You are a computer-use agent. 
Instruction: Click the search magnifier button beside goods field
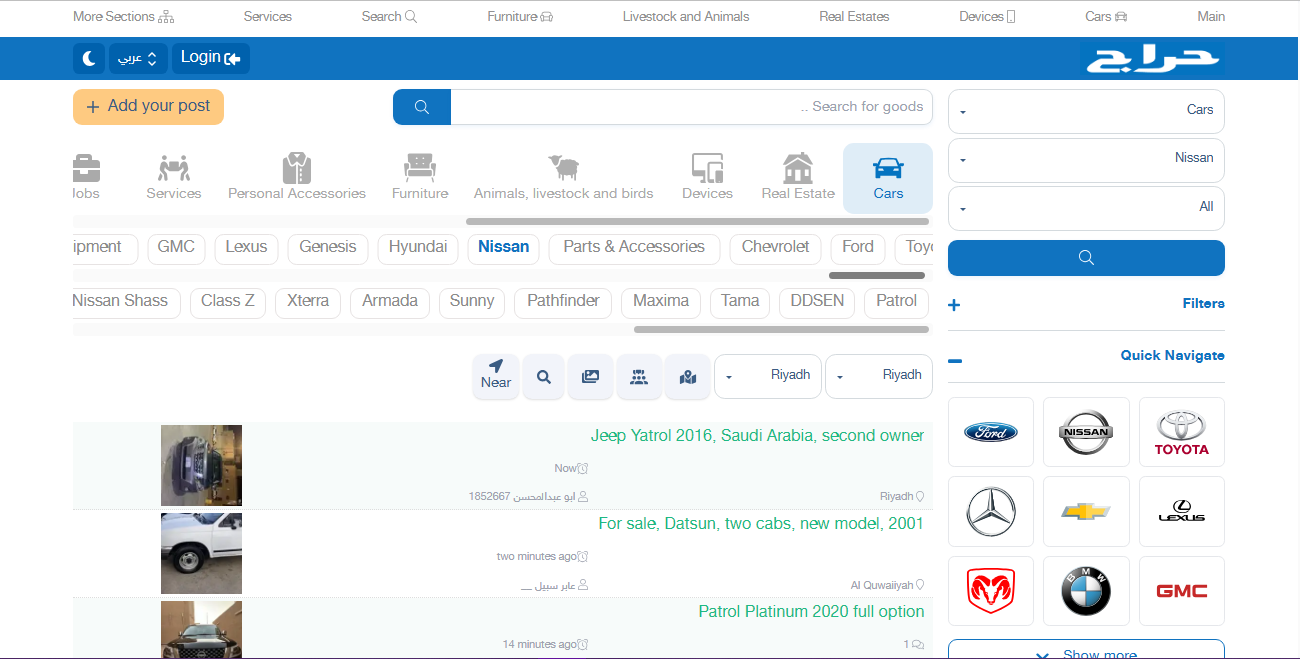[x=422, y=107]
